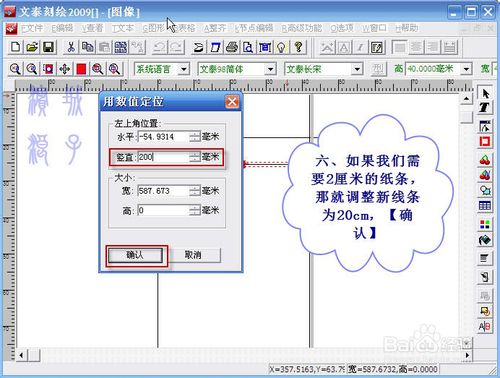Image resolution: width=500 pixels, height=378 pixels.
Task: Open the 系统语言 language dropdown
Action: pyautogui.click(x=184, y=69)
